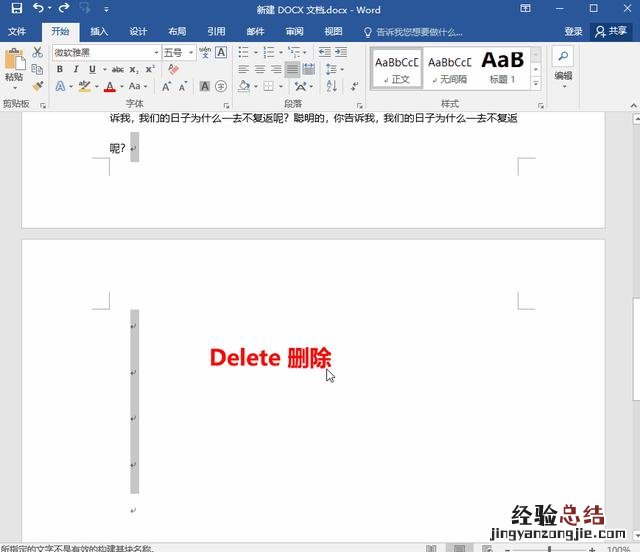Image resolution: width=640 pixels, height=552 pixels.
Task: Click the Share button with person icon
Action: point(612,32)
